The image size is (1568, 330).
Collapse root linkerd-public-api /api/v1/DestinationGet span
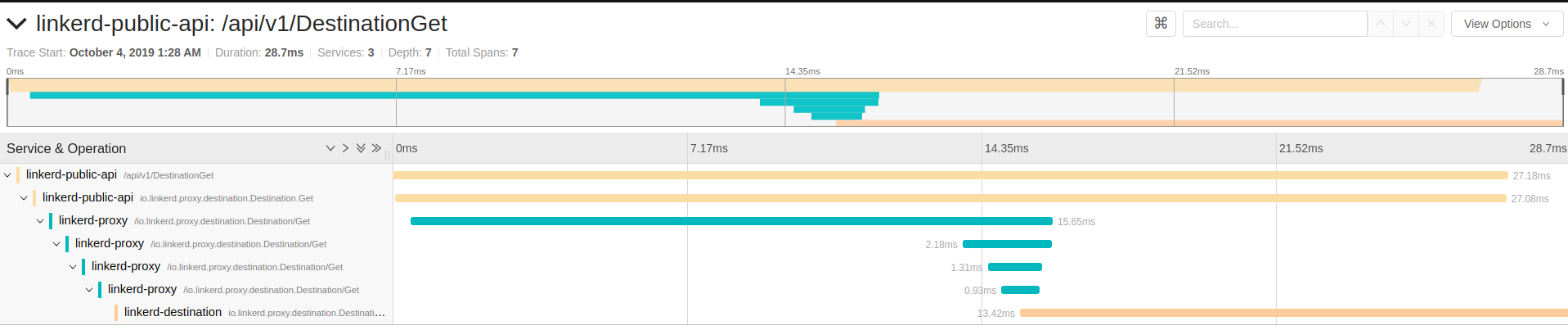[7, 175]
